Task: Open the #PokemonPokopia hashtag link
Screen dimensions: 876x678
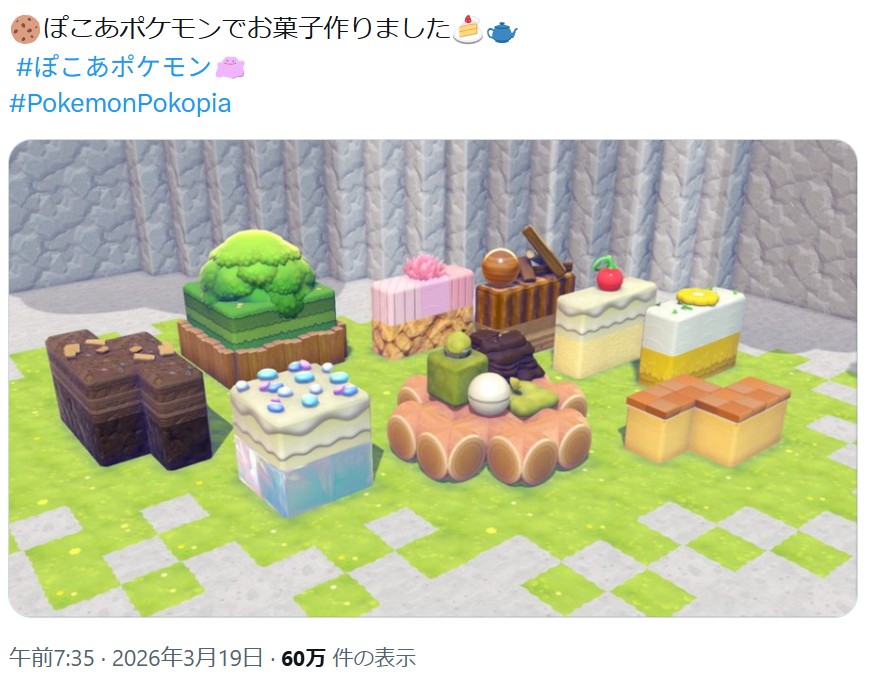Action: pyautogui.click(x=120, y=104)
